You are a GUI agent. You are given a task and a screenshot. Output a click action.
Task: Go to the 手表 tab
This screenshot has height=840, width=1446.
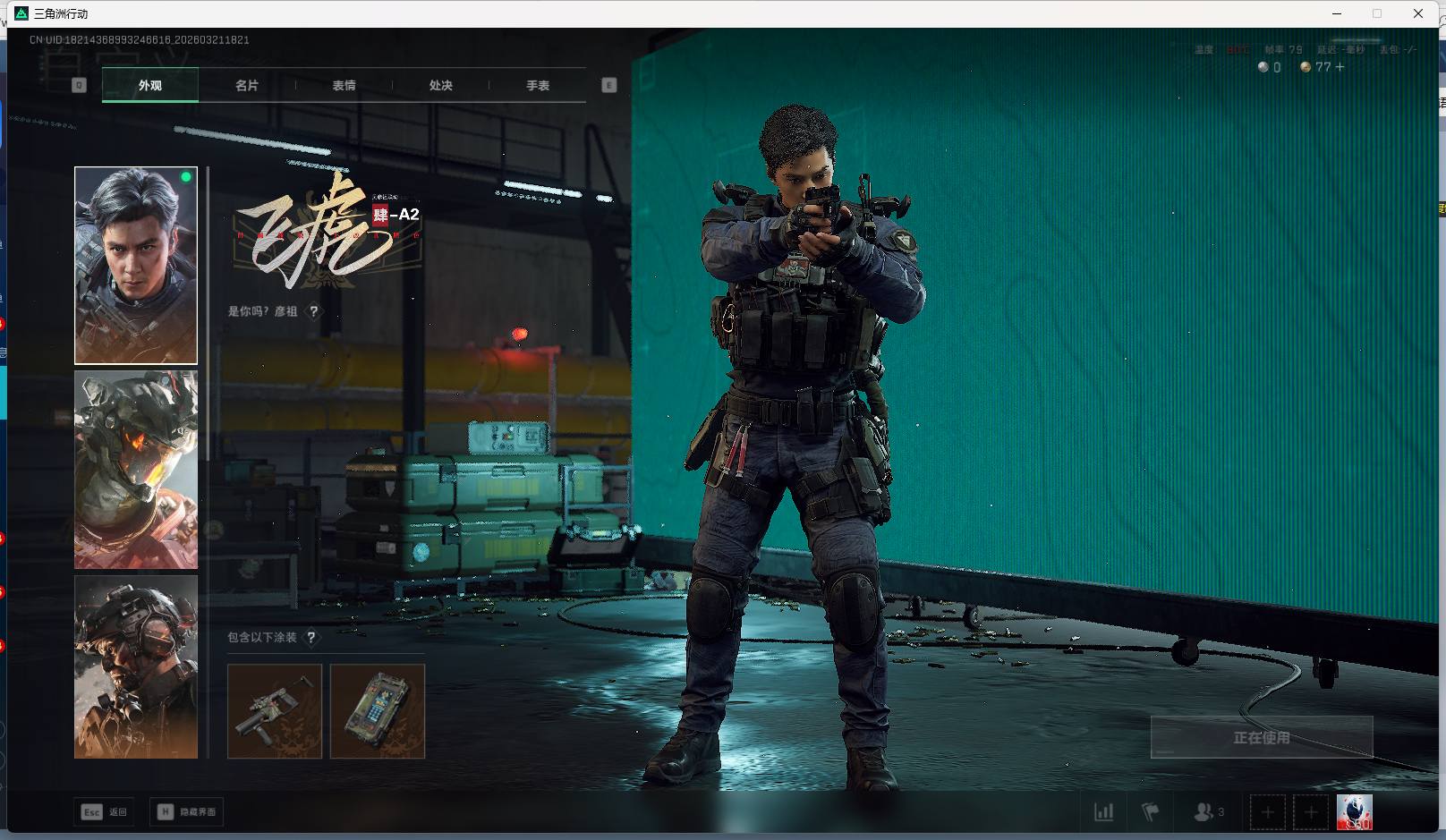[538, 86]
